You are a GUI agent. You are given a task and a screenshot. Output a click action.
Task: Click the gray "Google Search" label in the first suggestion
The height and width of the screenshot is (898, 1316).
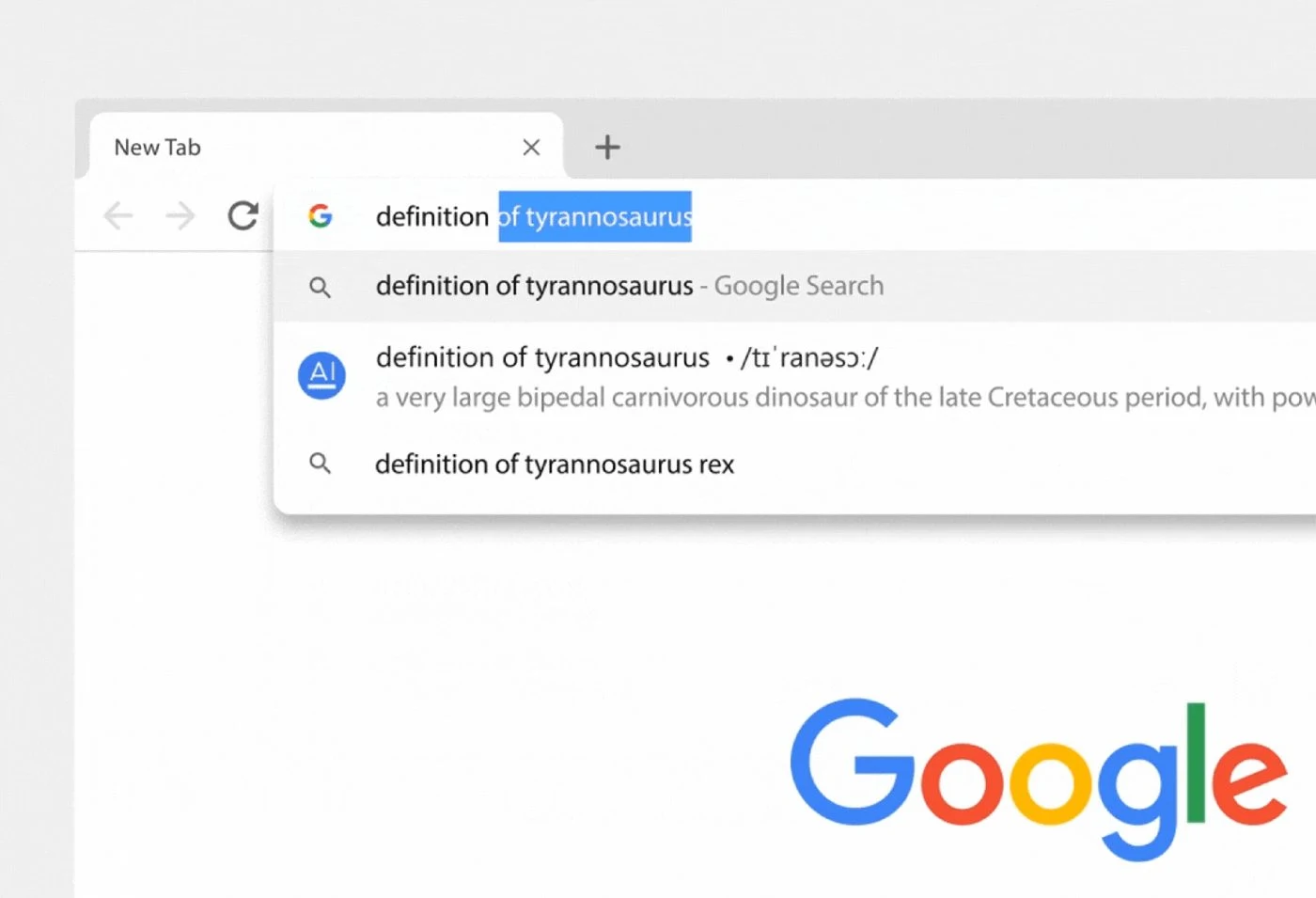799,286
